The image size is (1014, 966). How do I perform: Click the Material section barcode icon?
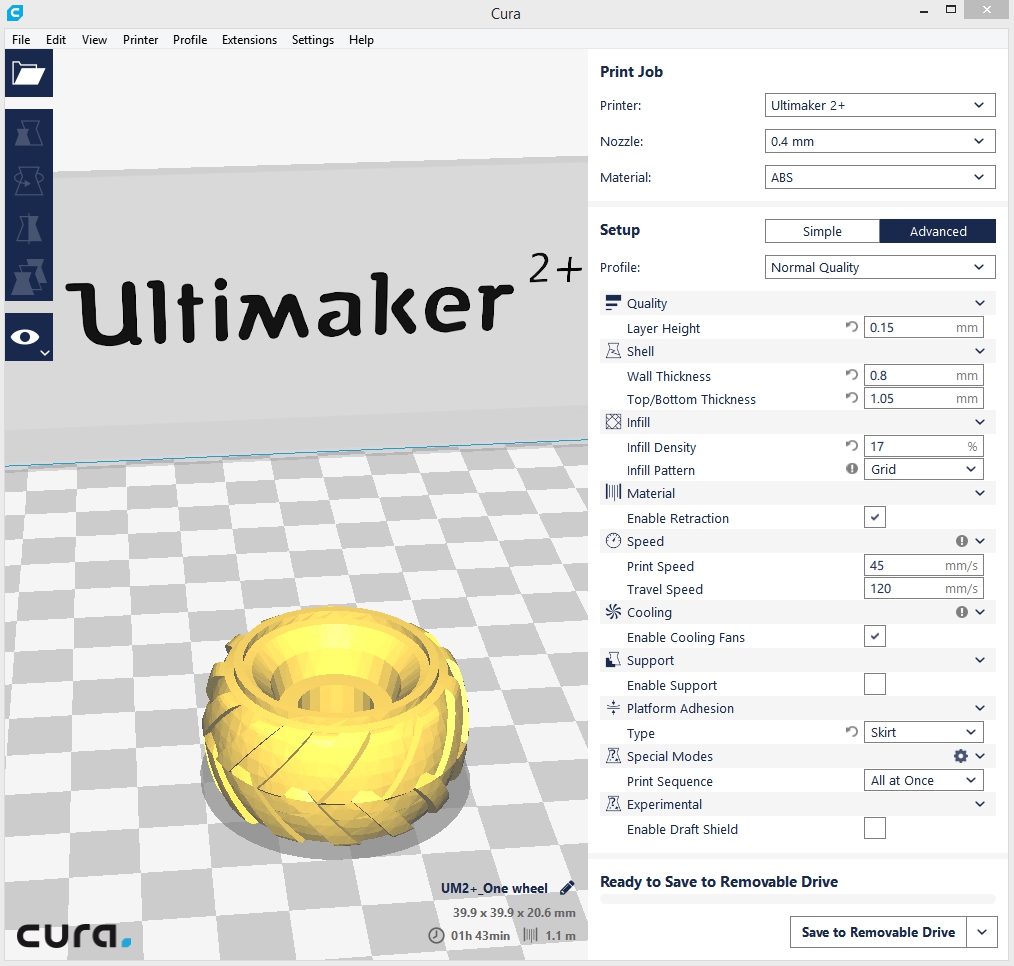[612, 493]
